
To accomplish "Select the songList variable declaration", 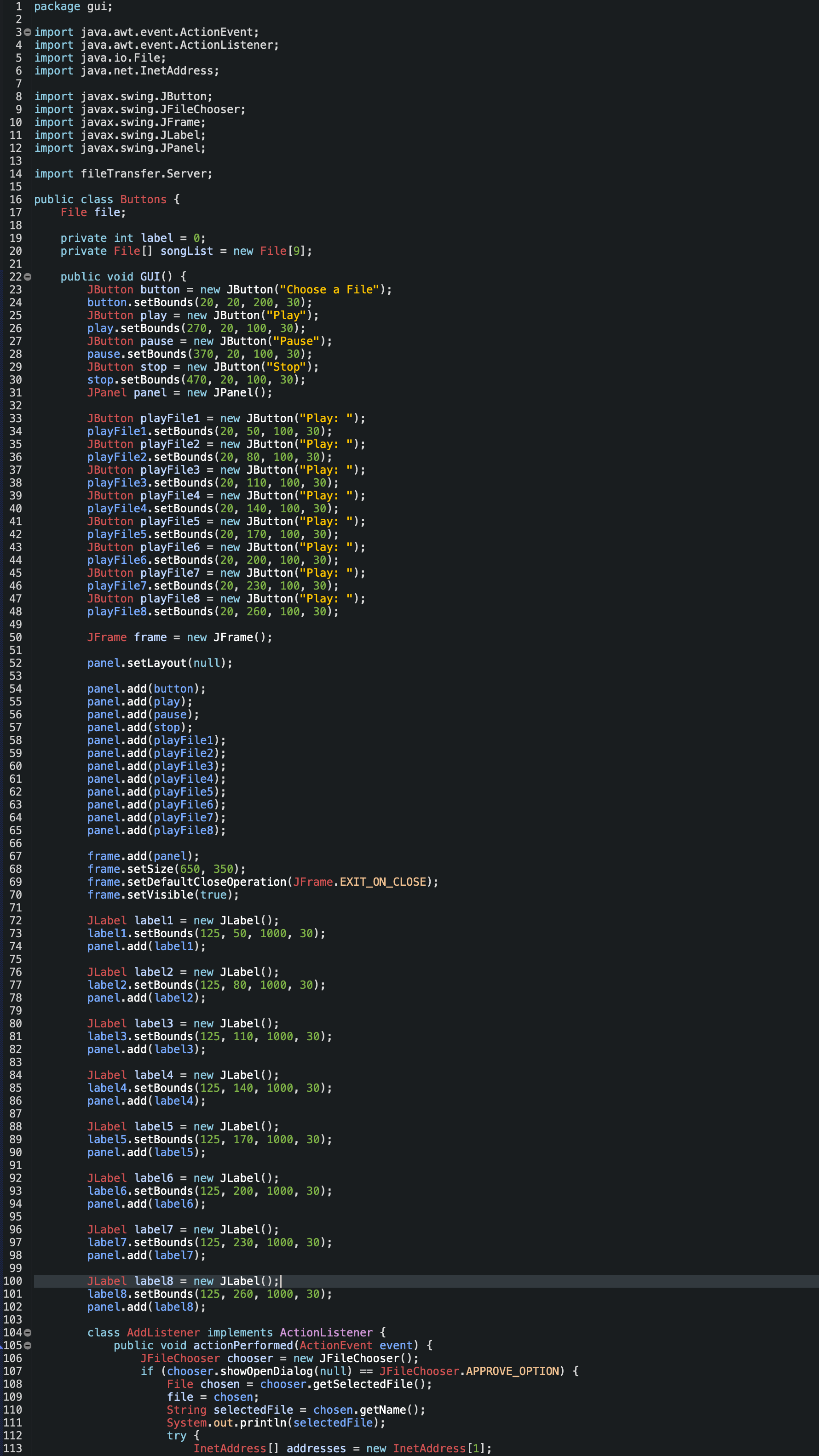I will [186, 251].
